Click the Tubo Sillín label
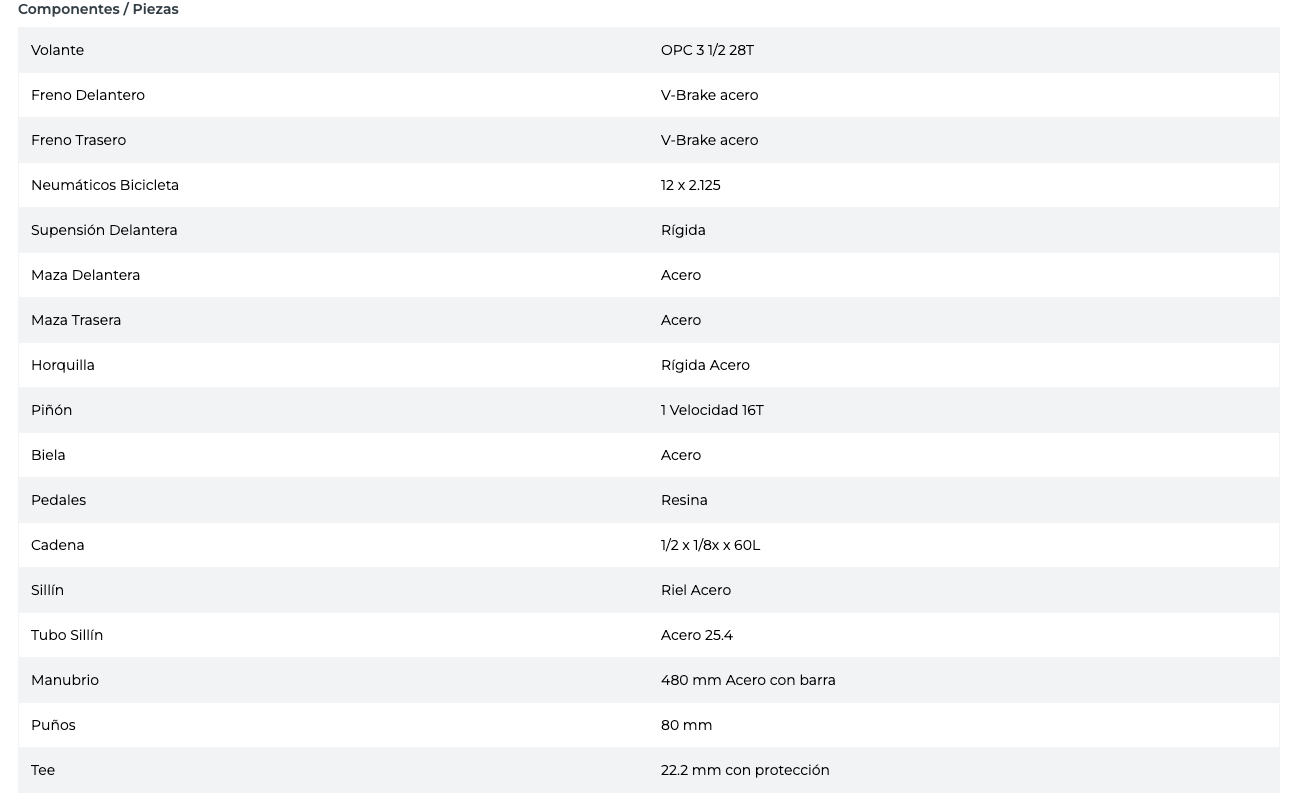 pyautogui.click(x=67, y=635)
